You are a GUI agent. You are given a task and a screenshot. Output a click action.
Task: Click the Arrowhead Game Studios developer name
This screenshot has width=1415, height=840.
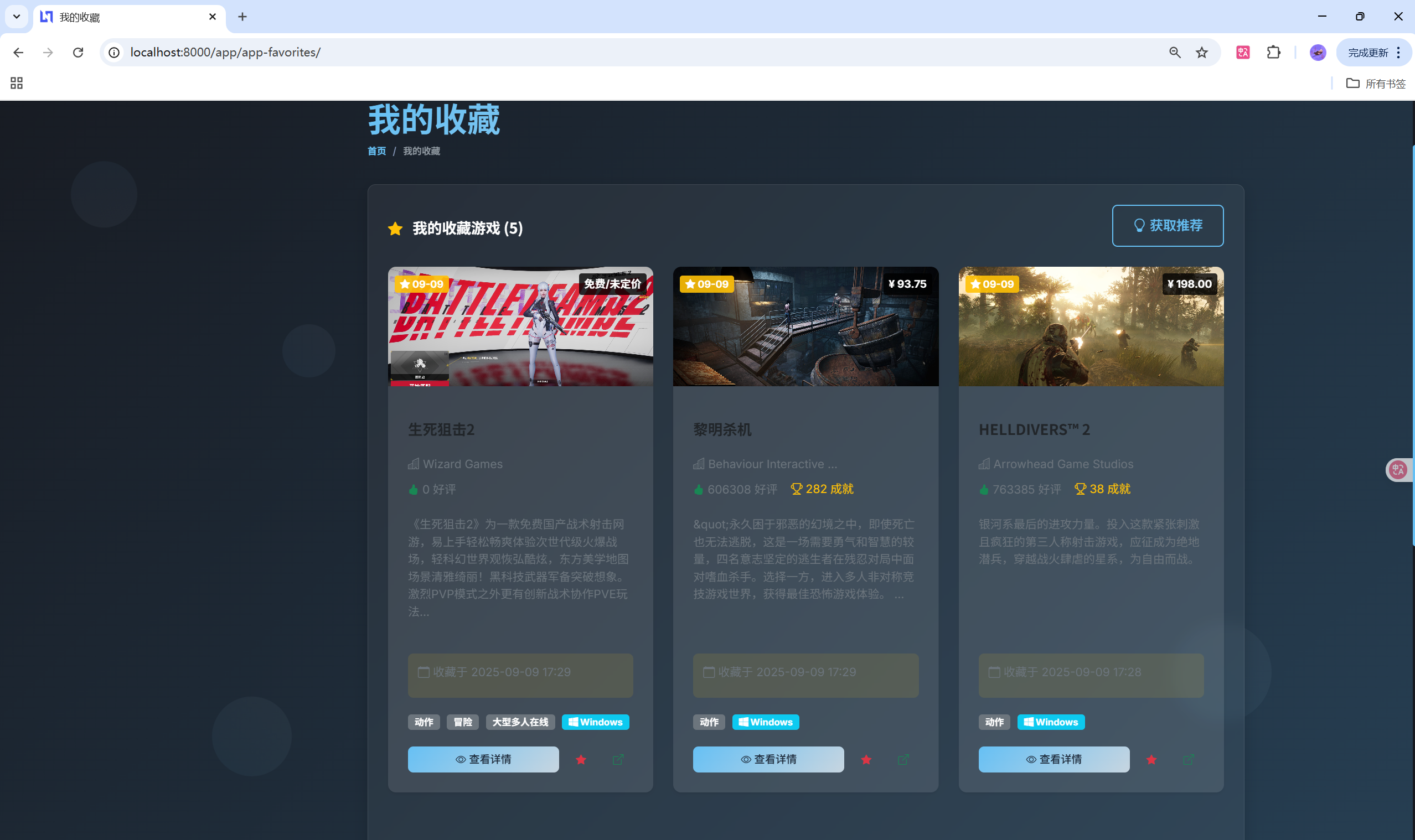(x=1063, y=464)
